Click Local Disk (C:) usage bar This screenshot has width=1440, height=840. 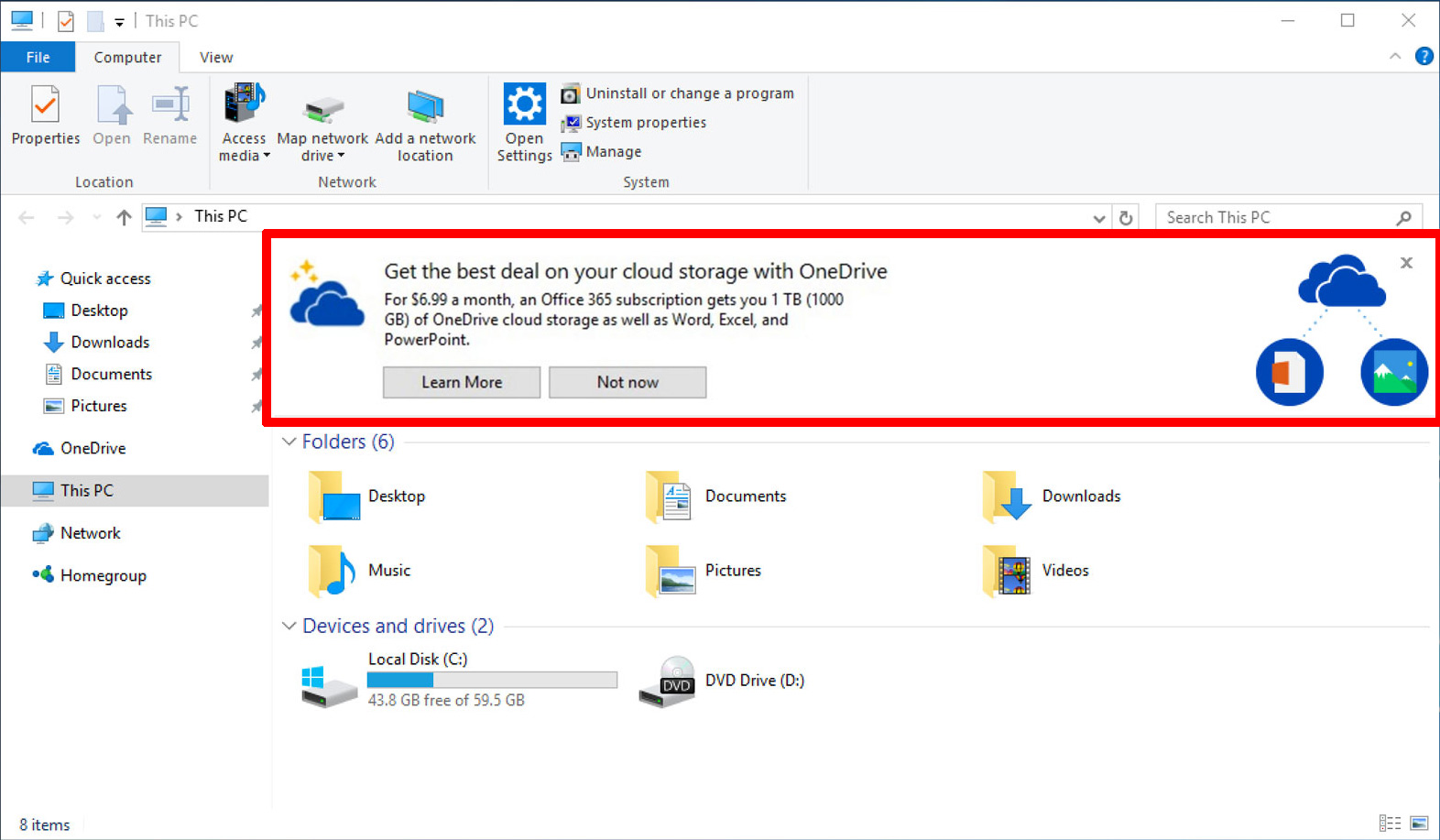(492, 680)
